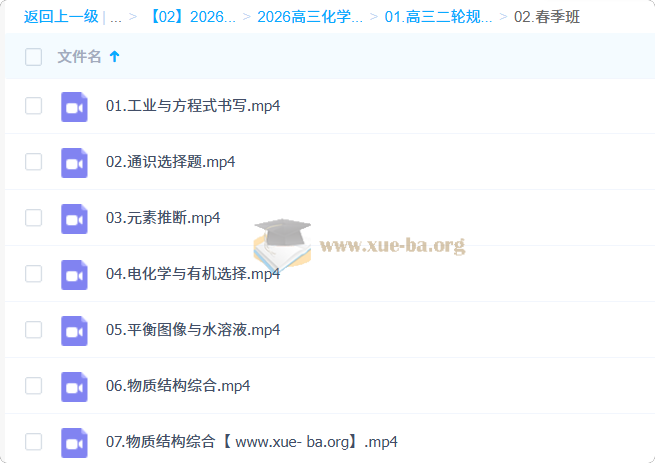655x463 pixels.
Task: Check the box for 01.工业与方程式书写.mp4
Action: 34,106
